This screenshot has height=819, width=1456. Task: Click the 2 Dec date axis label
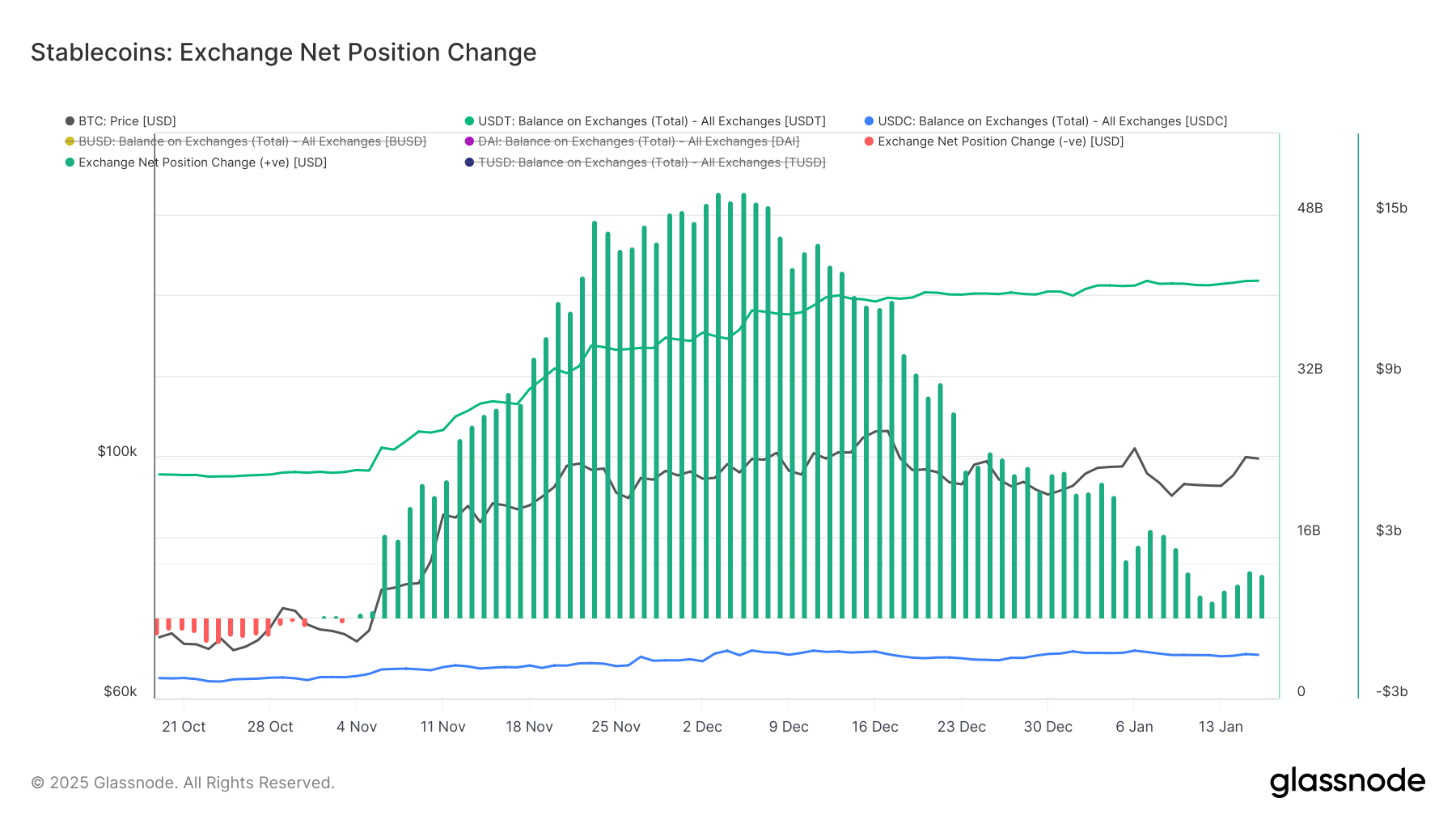pos(702,727)
